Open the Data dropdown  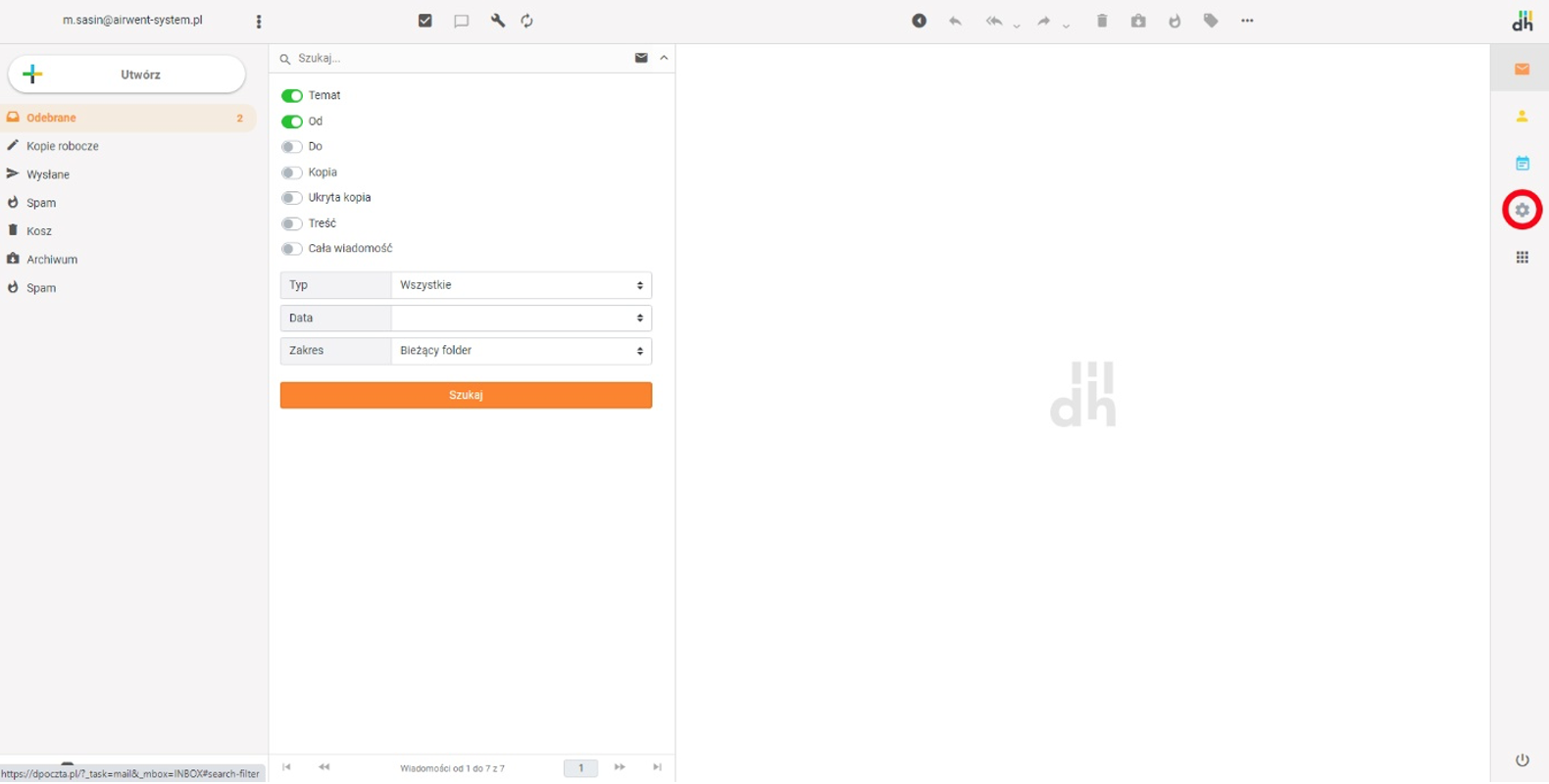[x=521, y=318]
